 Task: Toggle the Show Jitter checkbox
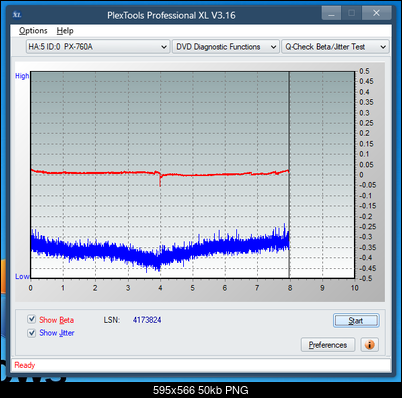31,332
